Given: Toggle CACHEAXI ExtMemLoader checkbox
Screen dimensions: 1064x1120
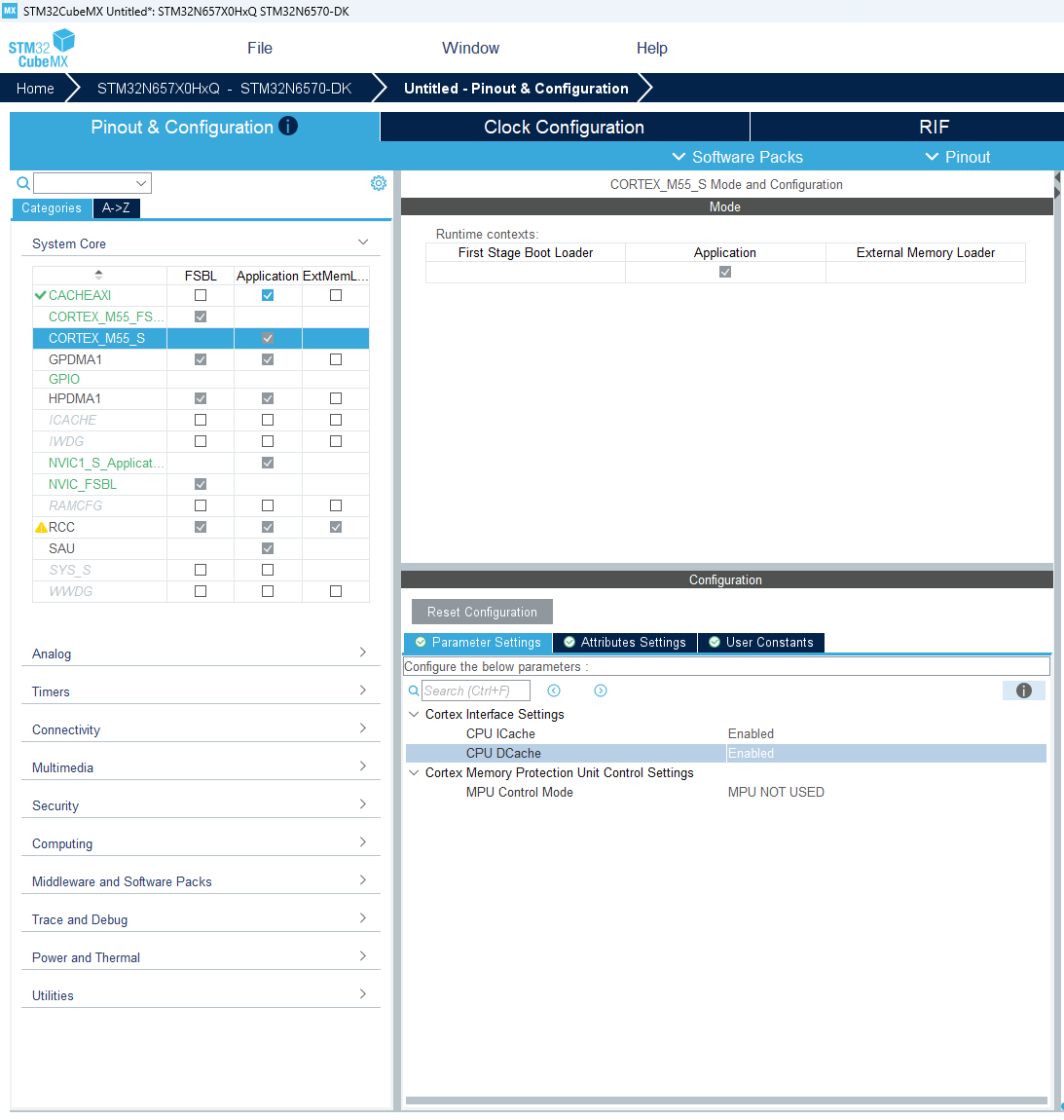Looking at the screenshot, I should [x=336, y=295].
